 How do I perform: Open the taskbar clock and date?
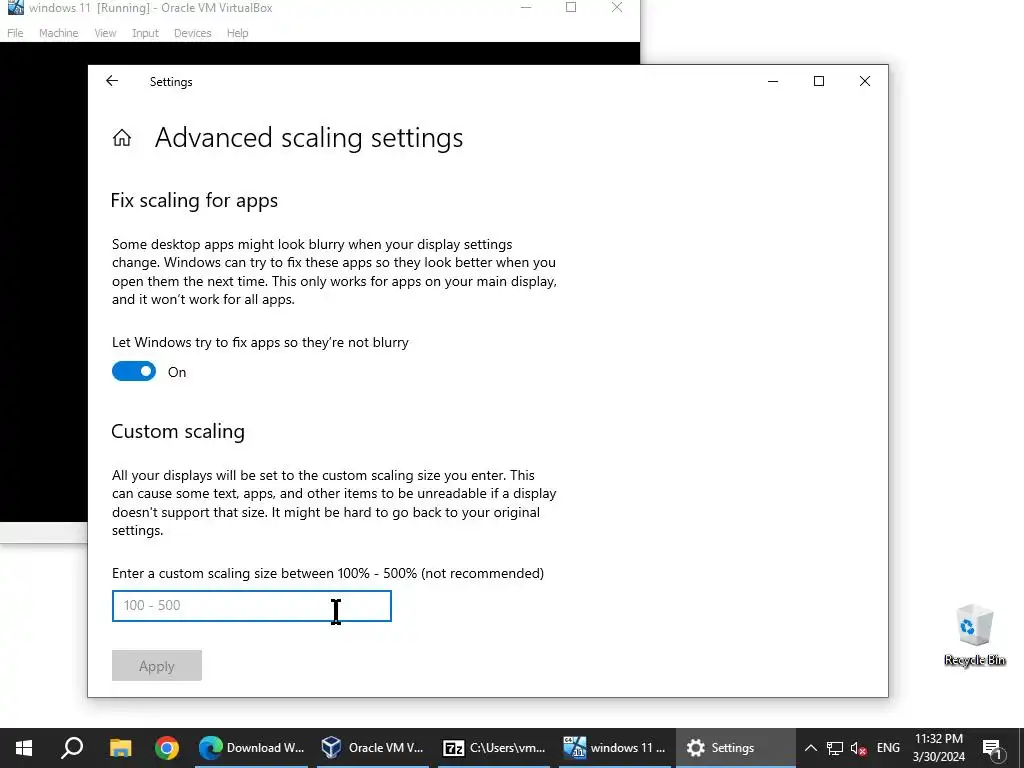(x=939, y=748)
